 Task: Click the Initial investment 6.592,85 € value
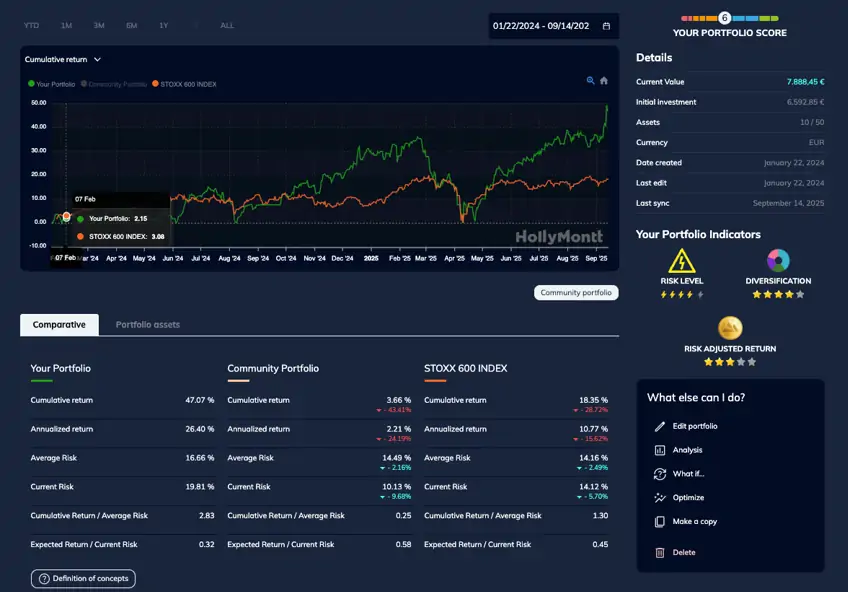805,102
